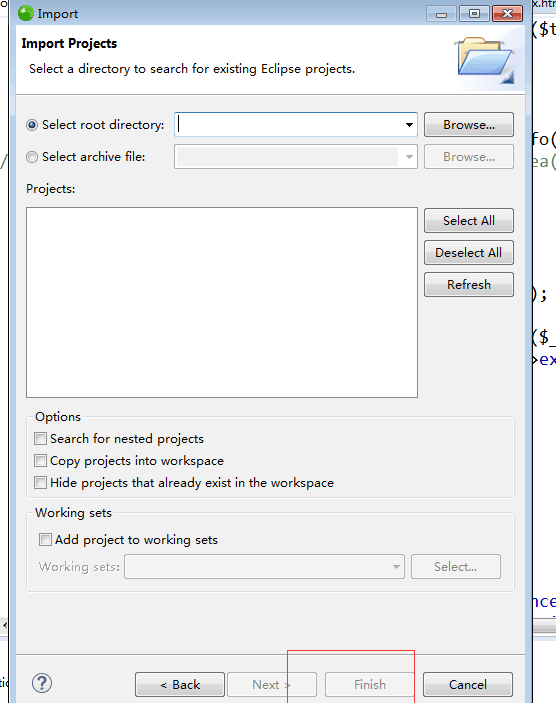The width and height of the screenshot is (556, 703).
Task: Go back with the < Back button
Action: [x=180, y=685]
